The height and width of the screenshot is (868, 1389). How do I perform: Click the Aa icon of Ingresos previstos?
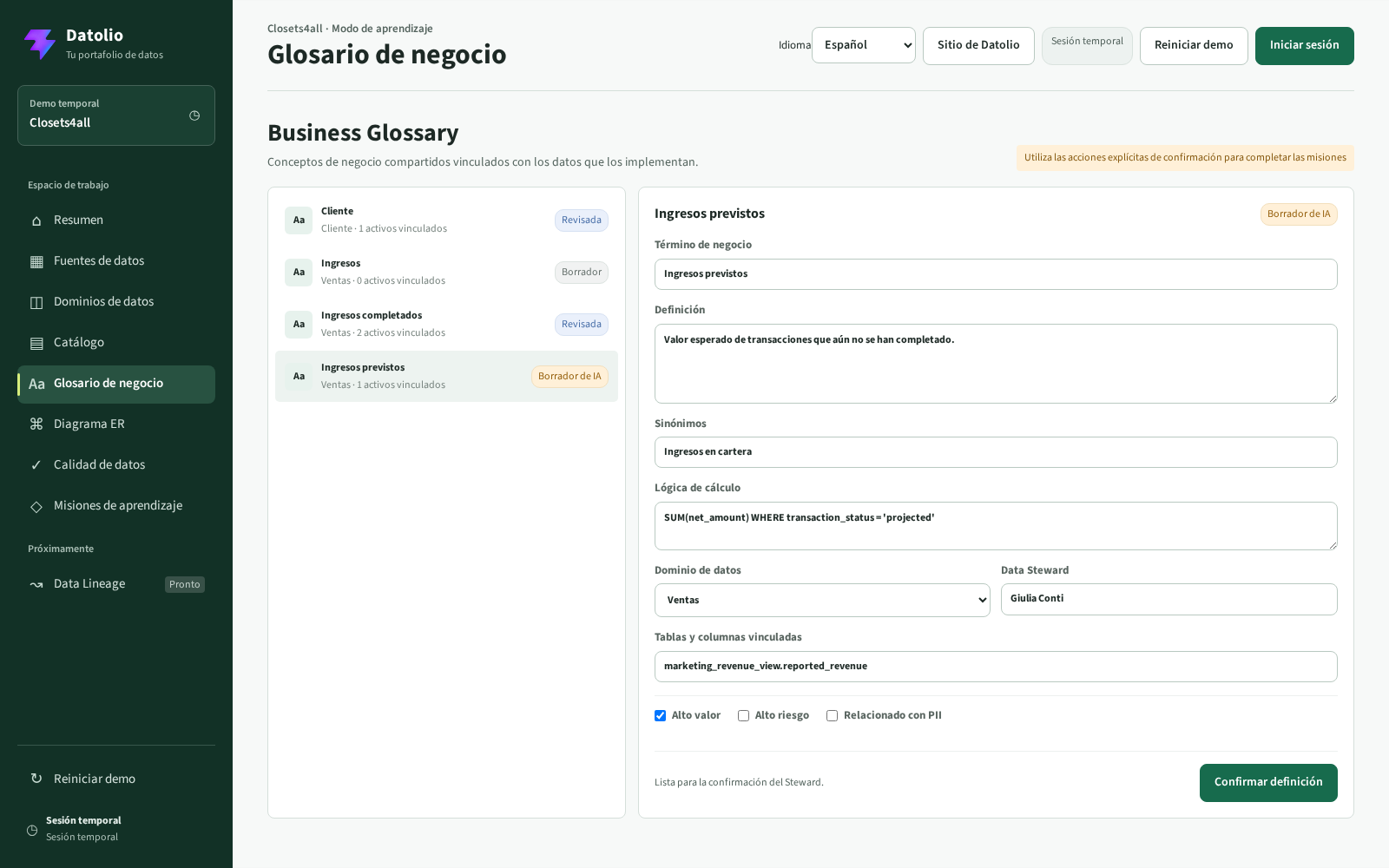coord(299,377)
